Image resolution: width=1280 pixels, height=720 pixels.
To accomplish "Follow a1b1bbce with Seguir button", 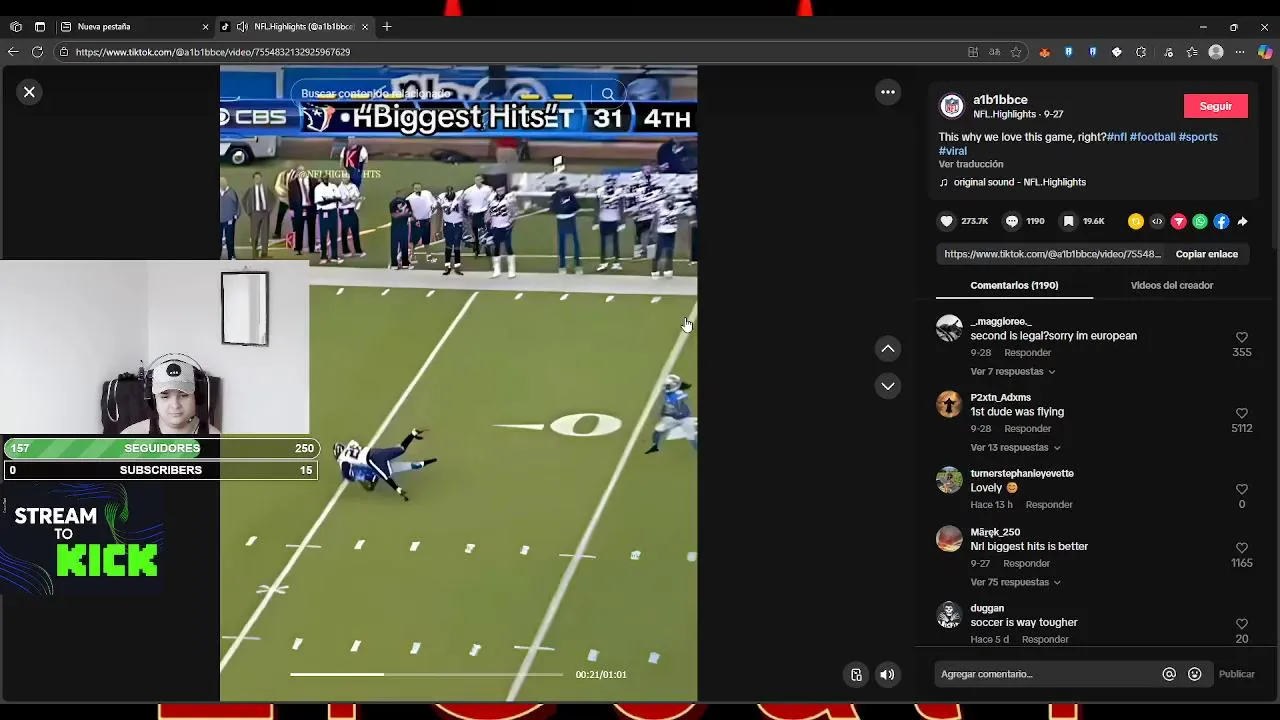I will [x=1215, y=106].
